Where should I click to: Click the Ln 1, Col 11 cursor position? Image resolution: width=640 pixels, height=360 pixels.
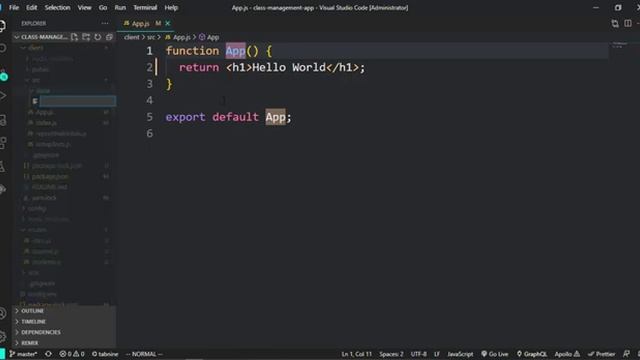click(356, 354)
